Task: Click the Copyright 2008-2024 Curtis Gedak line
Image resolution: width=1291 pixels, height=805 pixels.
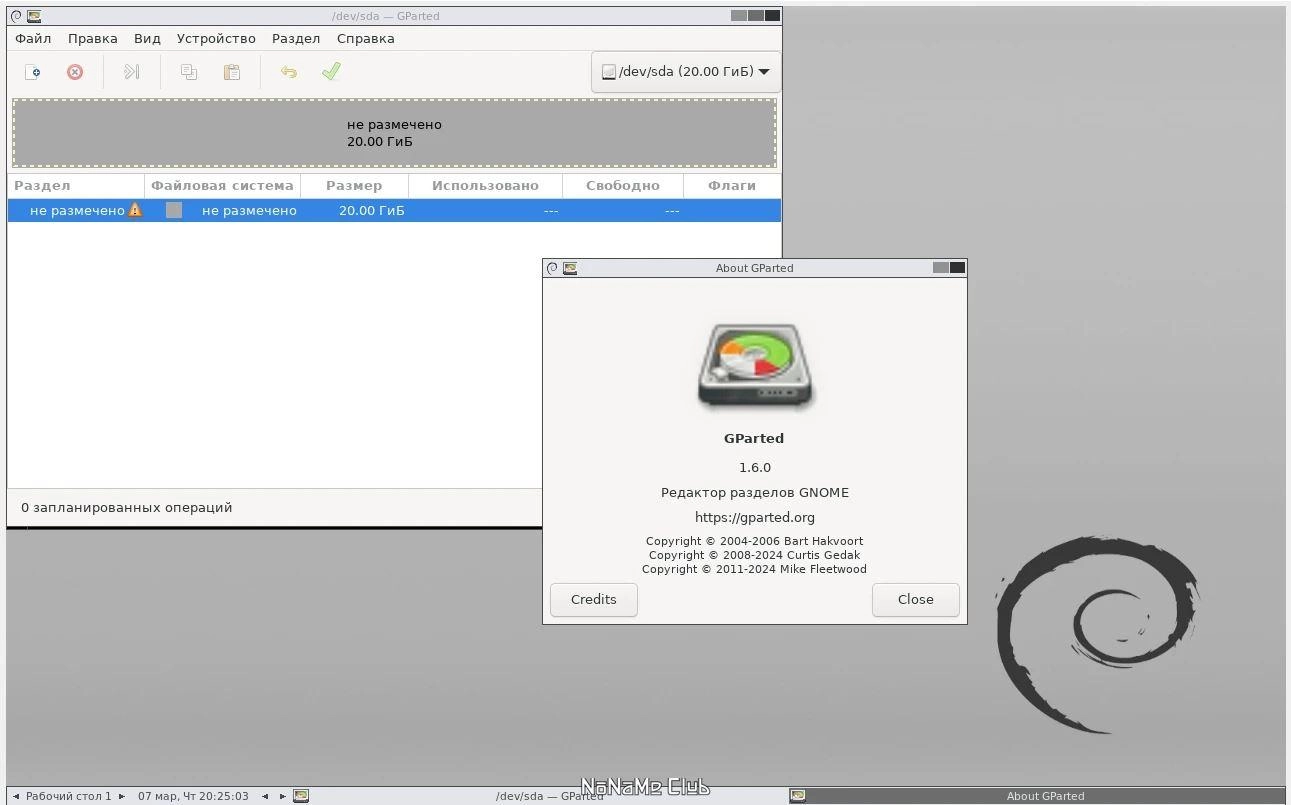Action: point(755,555)
